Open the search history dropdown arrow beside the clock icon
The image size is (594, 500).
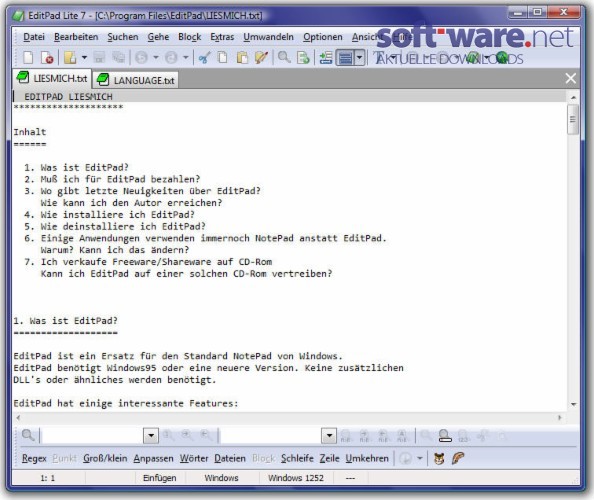click(x=420, y=458)
